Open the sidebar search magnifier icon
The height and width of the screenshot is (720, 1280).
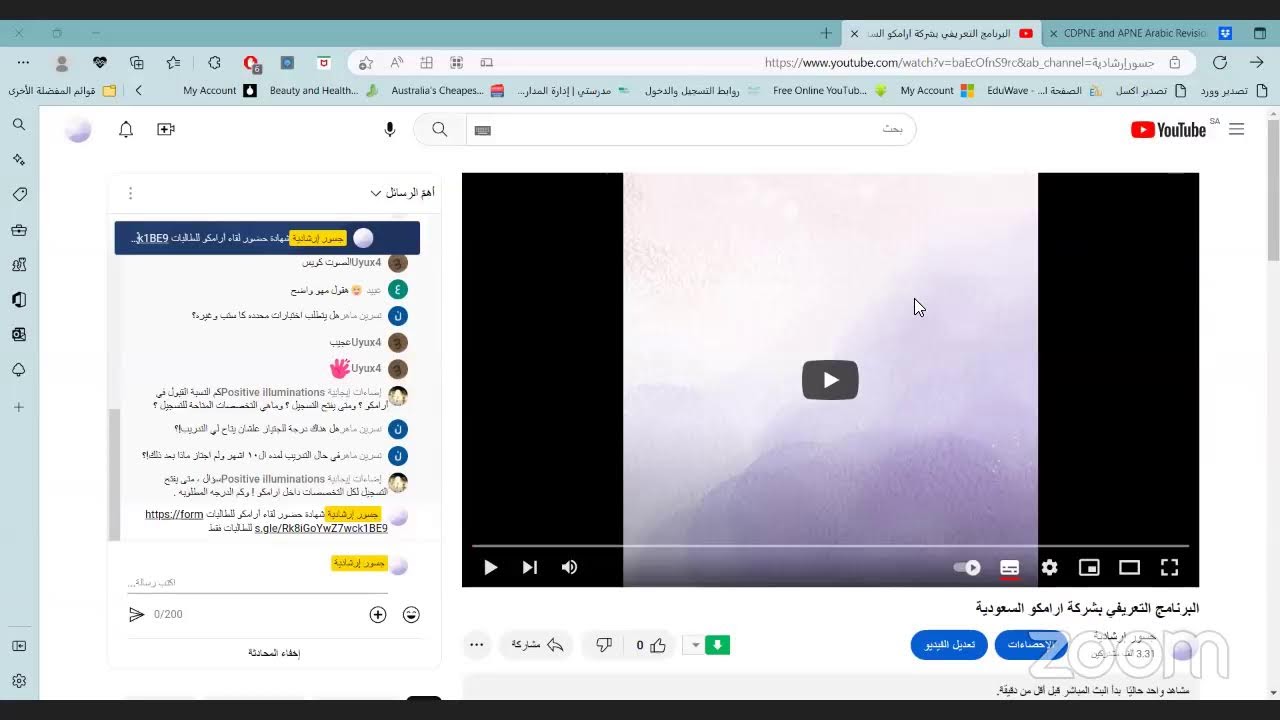click(19, 125)
